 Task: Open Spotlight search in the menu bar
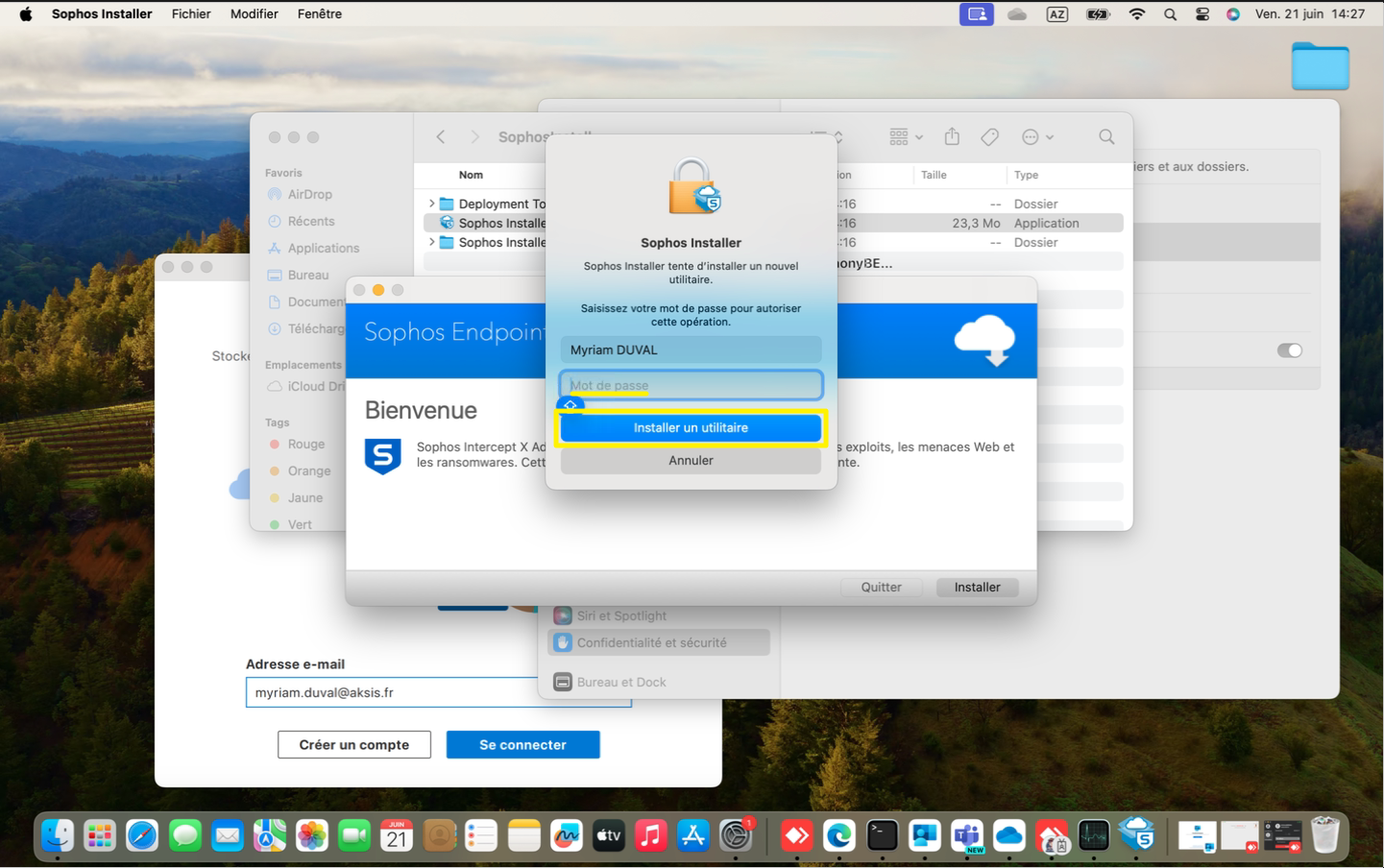1170,14
